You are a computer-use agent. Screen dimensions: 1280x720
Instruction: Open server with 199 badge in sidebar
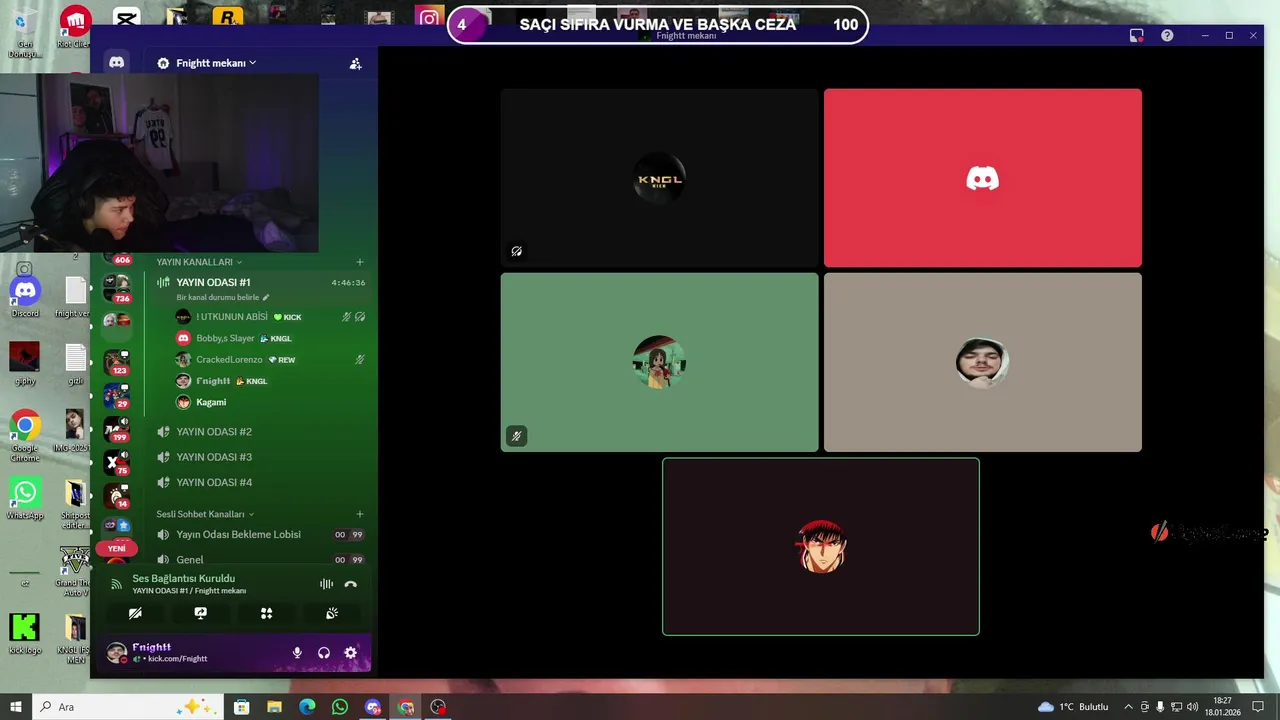point(117,429)
